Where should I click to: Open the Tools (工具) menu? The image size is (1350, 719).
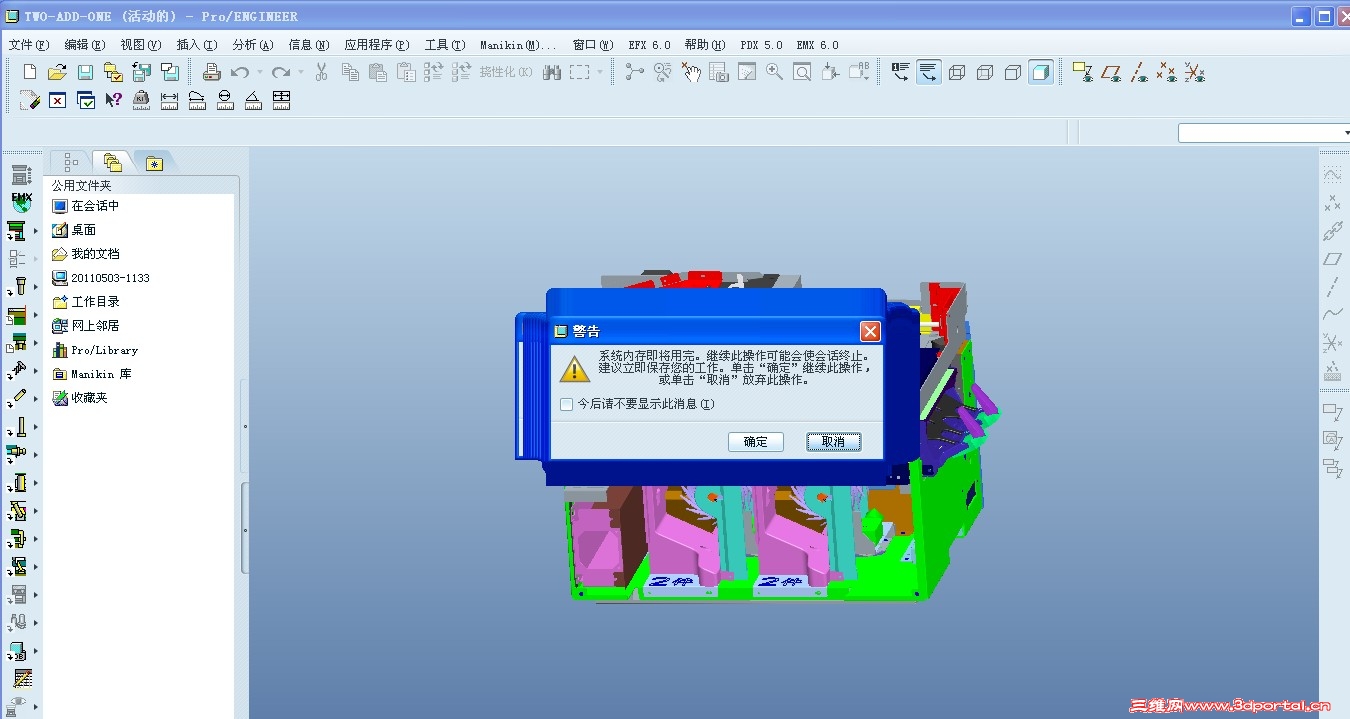click(445, 45)
